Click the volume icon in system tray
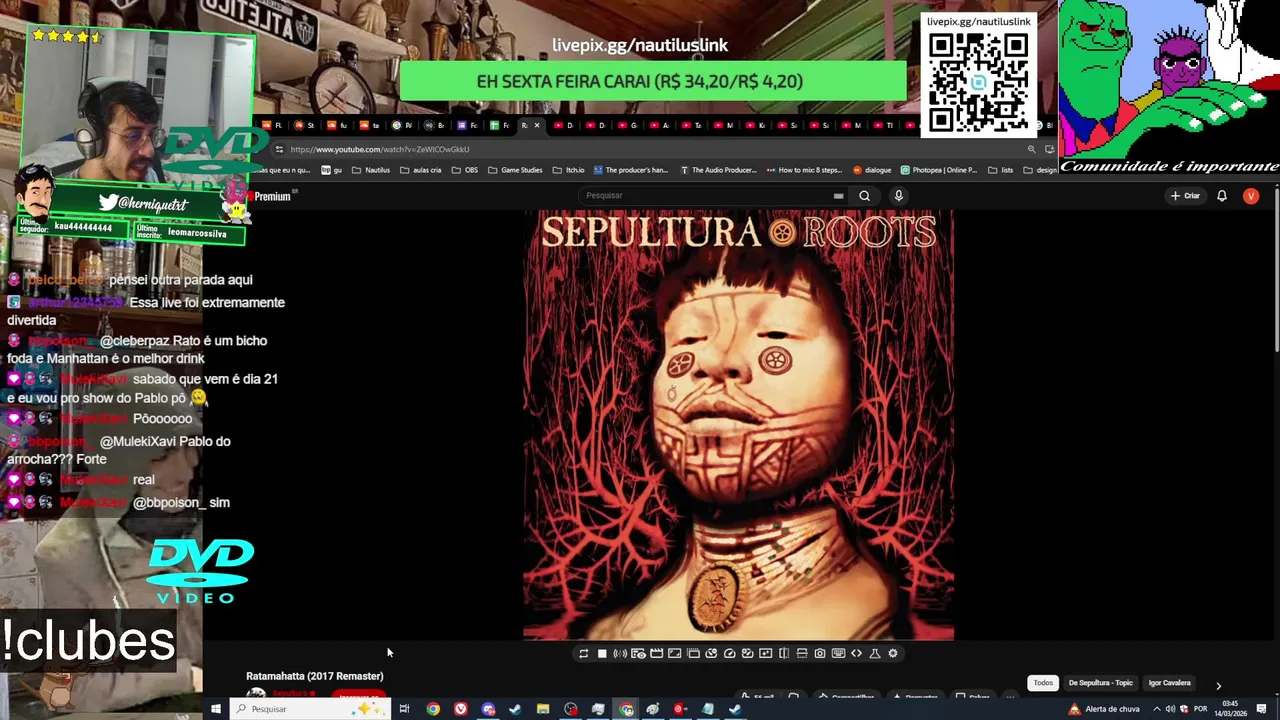 [1170, 709]
